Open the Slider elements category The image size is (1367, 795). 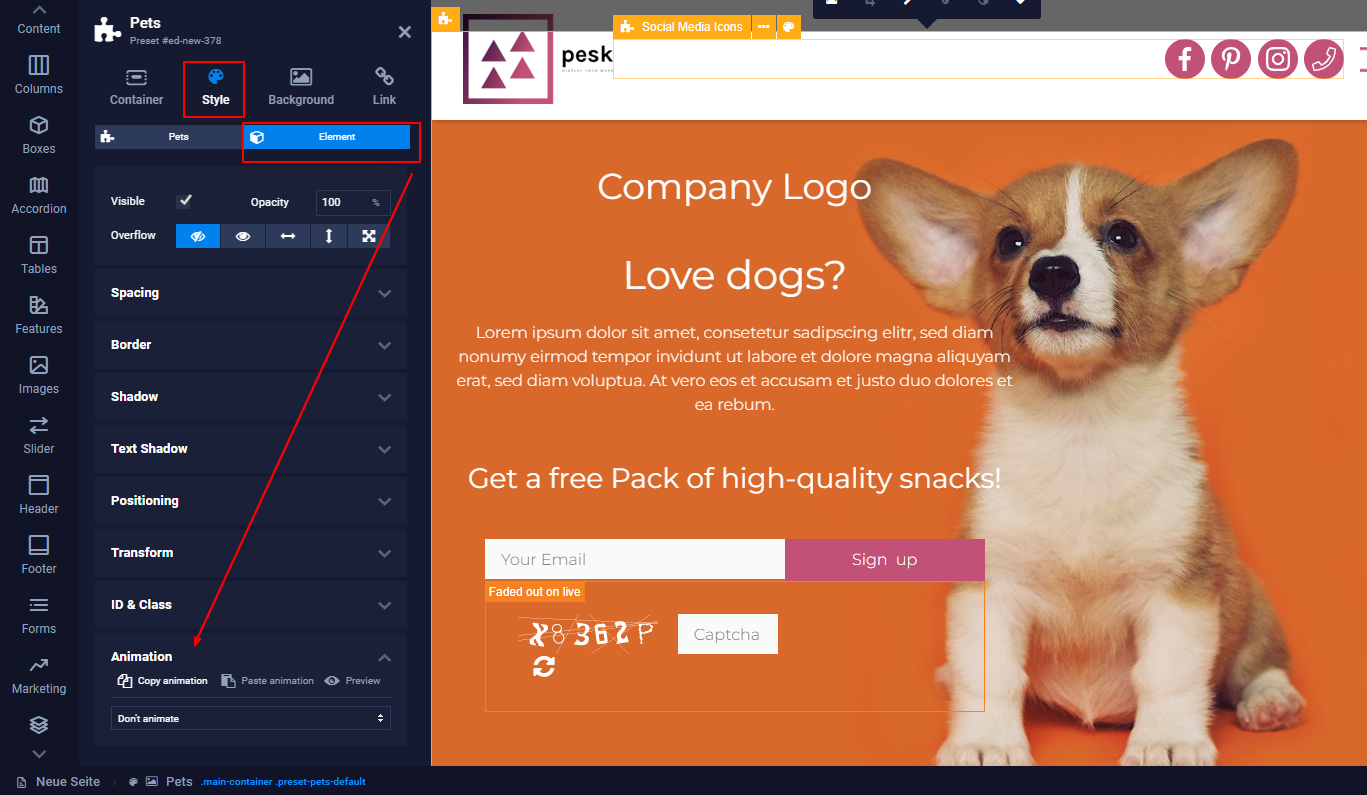click(x=38, y=435)
